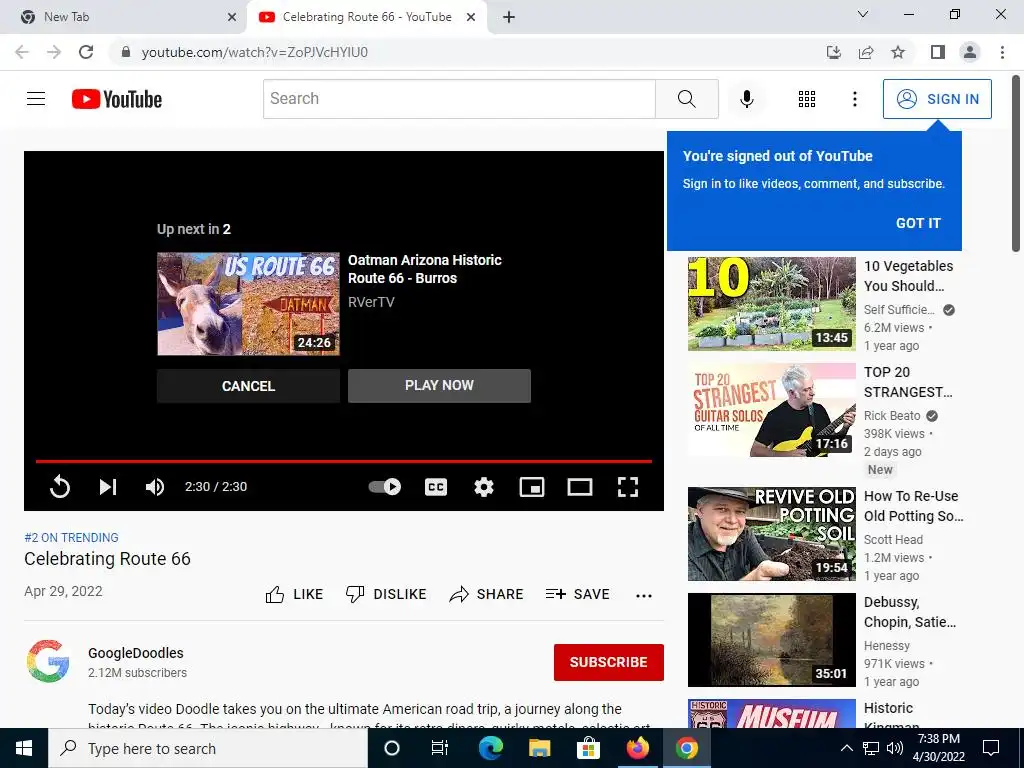Image resolution: width=1024 pixels, height=768 pixels.
Task: Toggle the autoplay switch in player
Action: point(385,487)
